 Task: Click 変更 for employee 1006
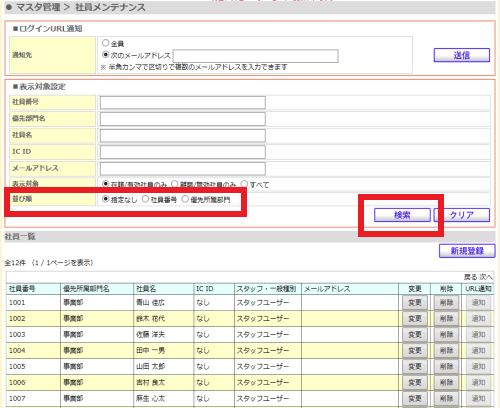[415, 383]
